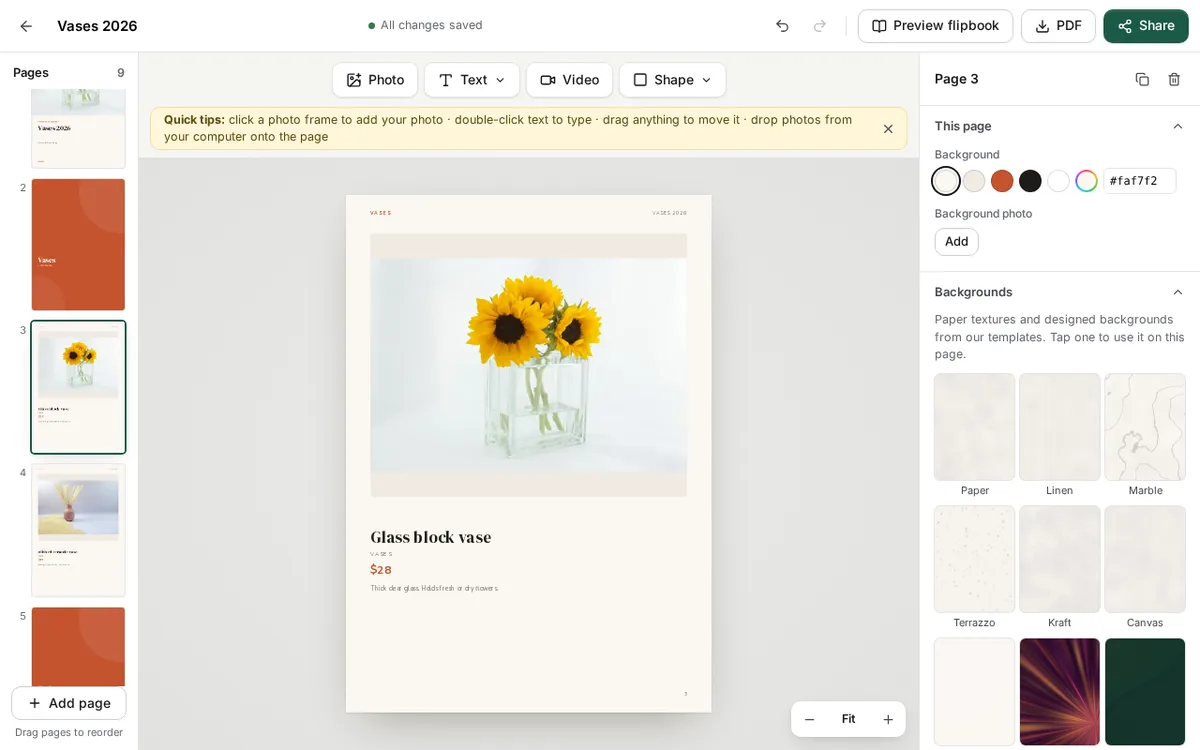Select page 3 sunflower thumbnail
This screenshot has height=750, width=1200.
tap(78, 387)
